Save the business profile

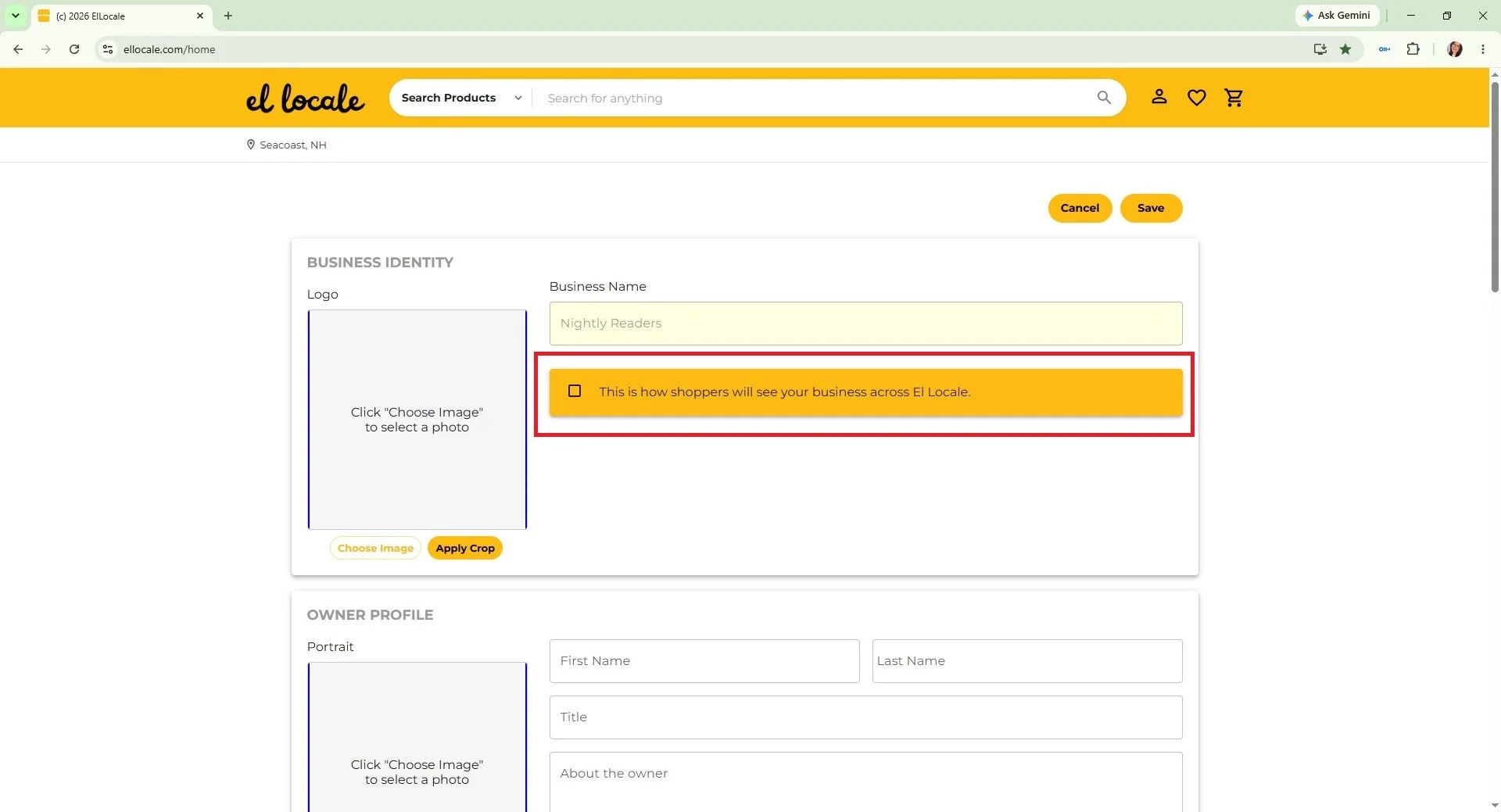click(1151, 208)
